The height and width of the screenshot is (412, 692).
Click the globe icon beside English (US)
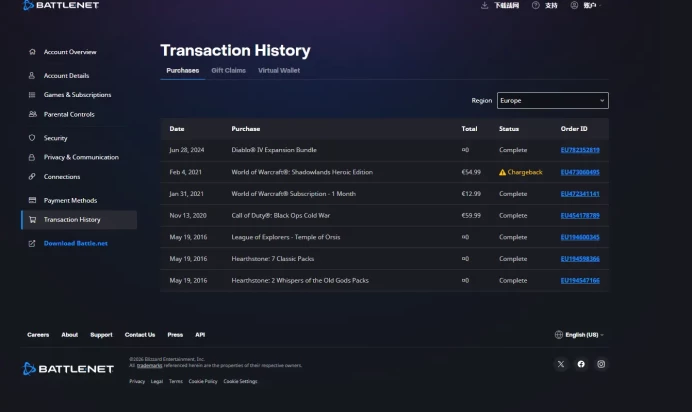pyautogui.click(x=559, y=334)
